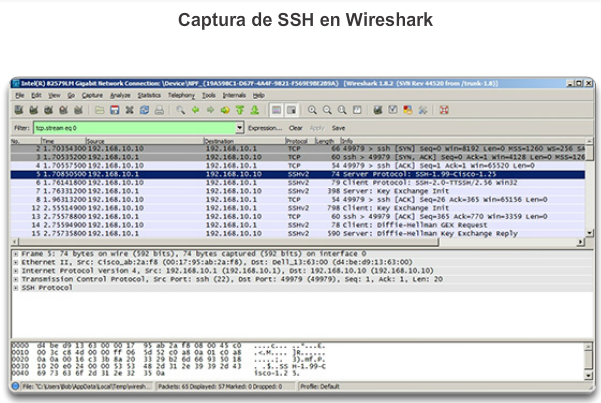Open the File menu

point(20,95)
